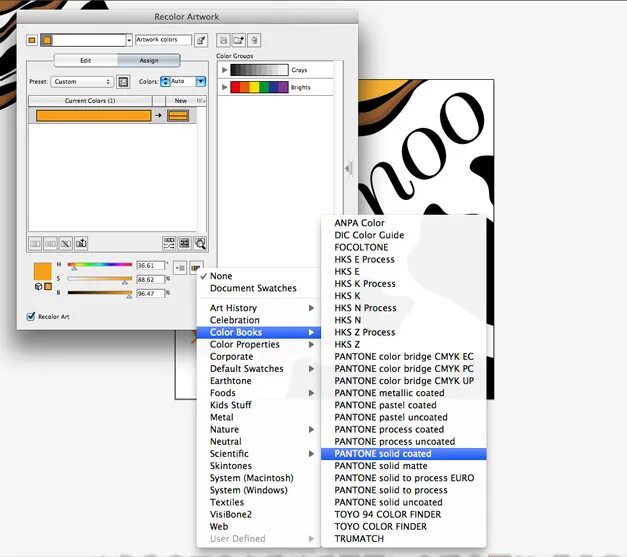Click the out-of-web-color cube icon

pyautogui.click(x=38, y=286)
